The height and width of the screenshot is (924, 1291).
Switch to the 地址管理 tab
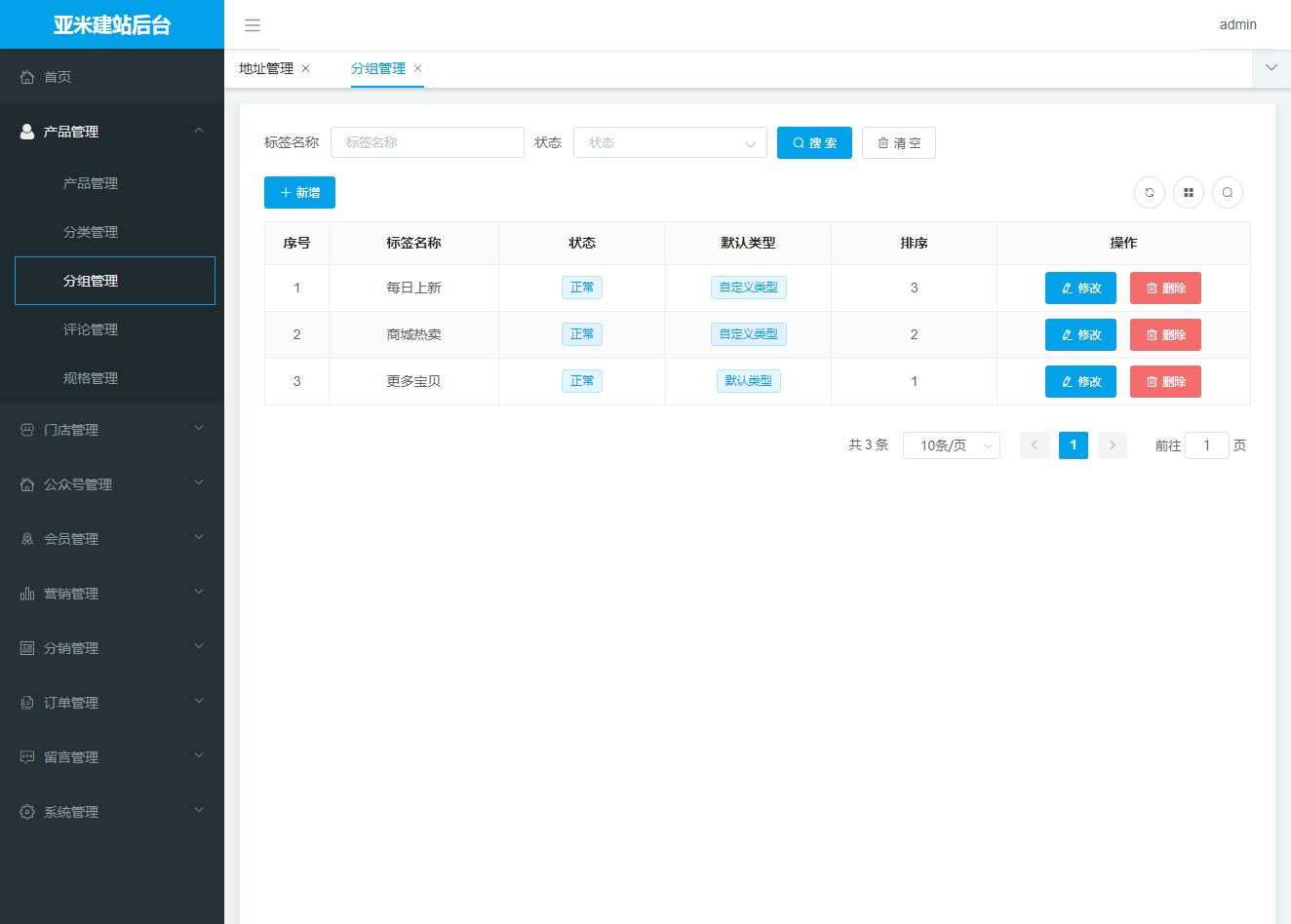pos(266,68)
